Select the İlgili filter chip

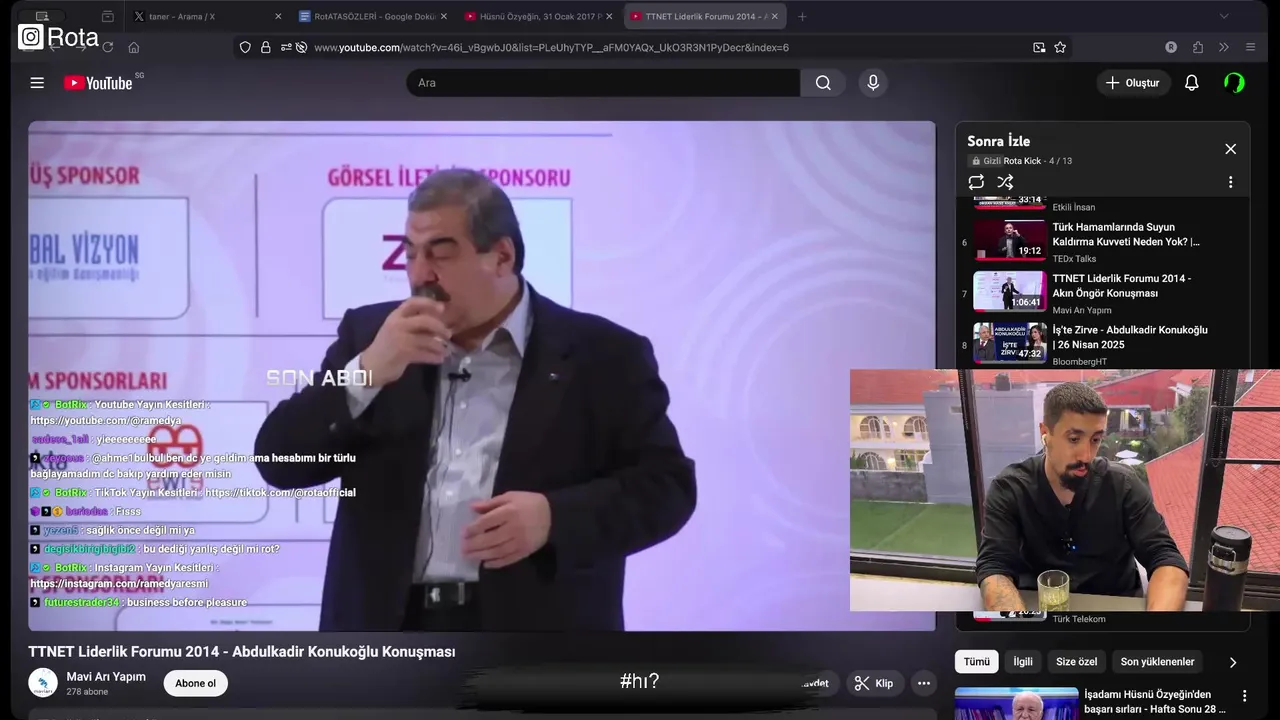(x=1023, y=662)
